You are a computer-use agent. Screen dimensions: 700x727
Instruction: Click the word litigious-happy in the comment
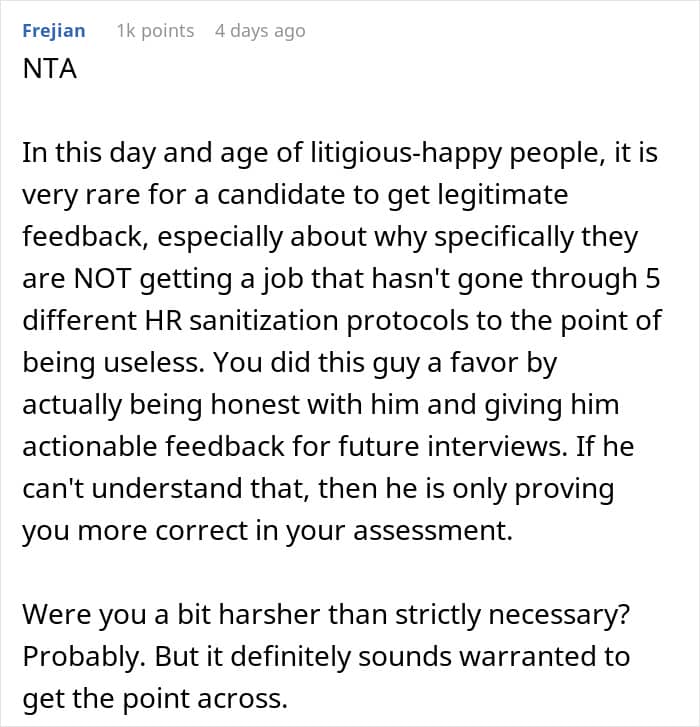(406, 153)
